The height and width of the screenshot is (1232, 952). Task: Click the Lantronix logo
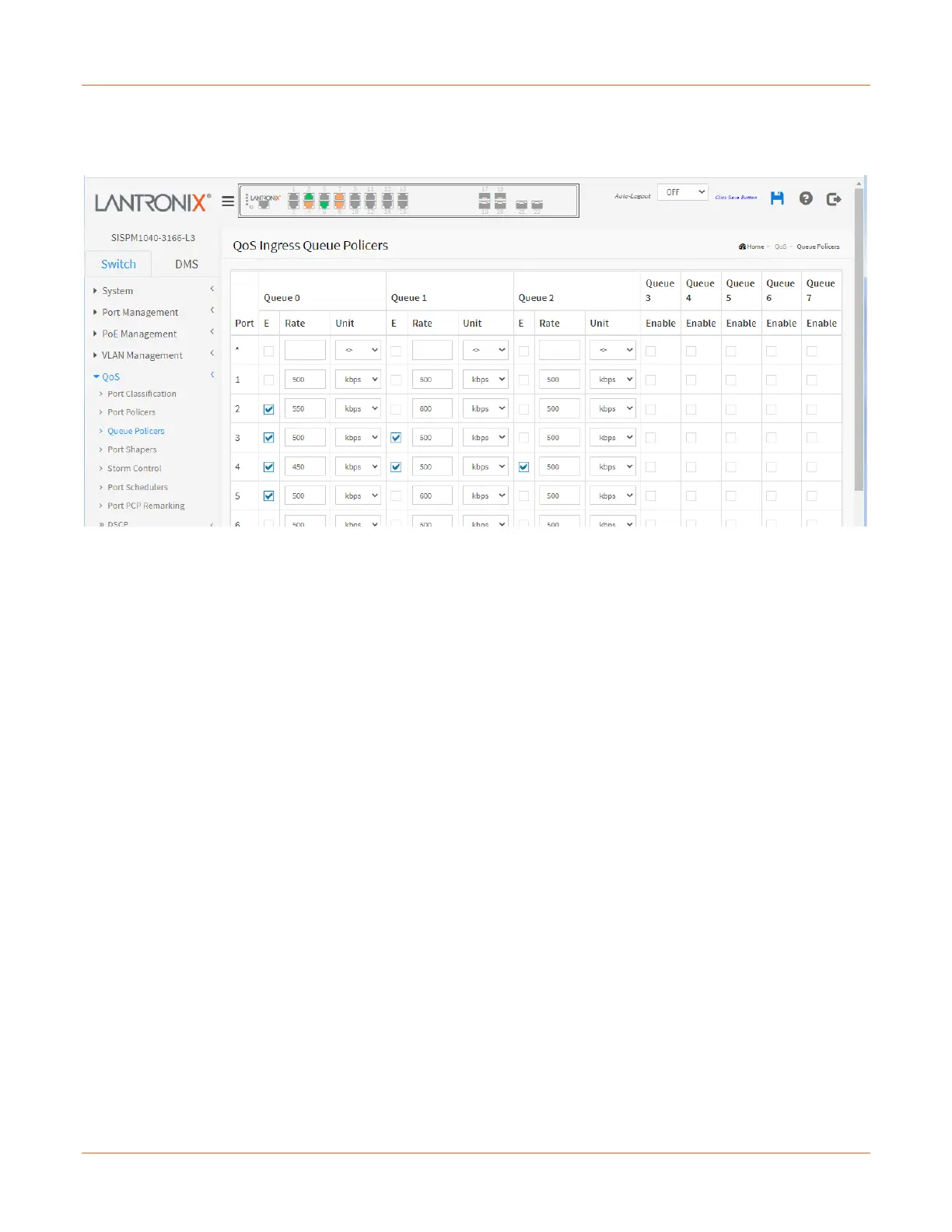[x=152, y=202]
